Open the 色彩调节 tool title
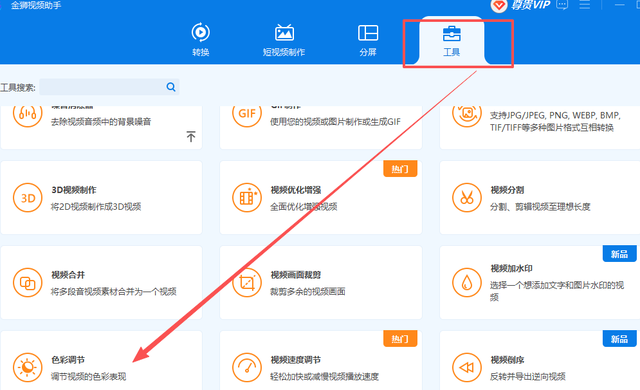Viewport: 640px width, 390px height. tap(68, 360)
